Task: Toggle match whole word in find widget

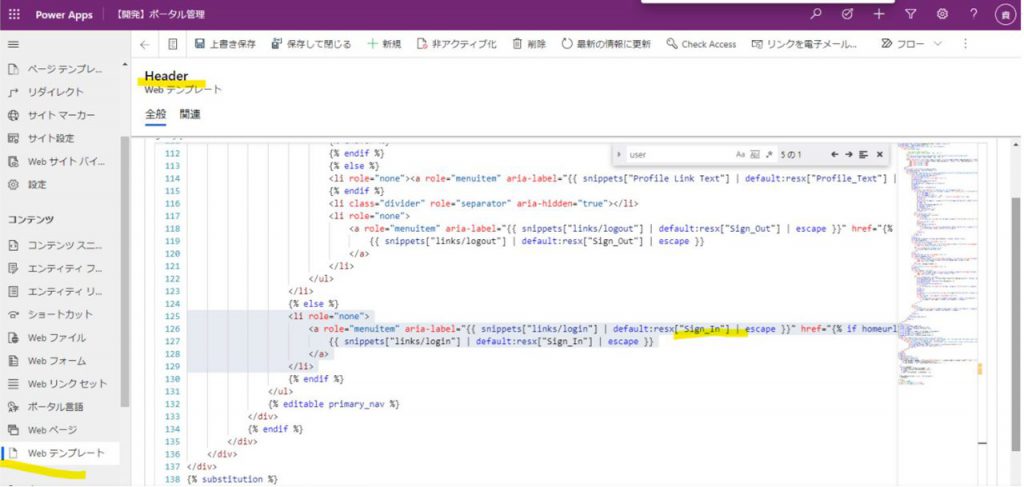Action: [755, 155]
